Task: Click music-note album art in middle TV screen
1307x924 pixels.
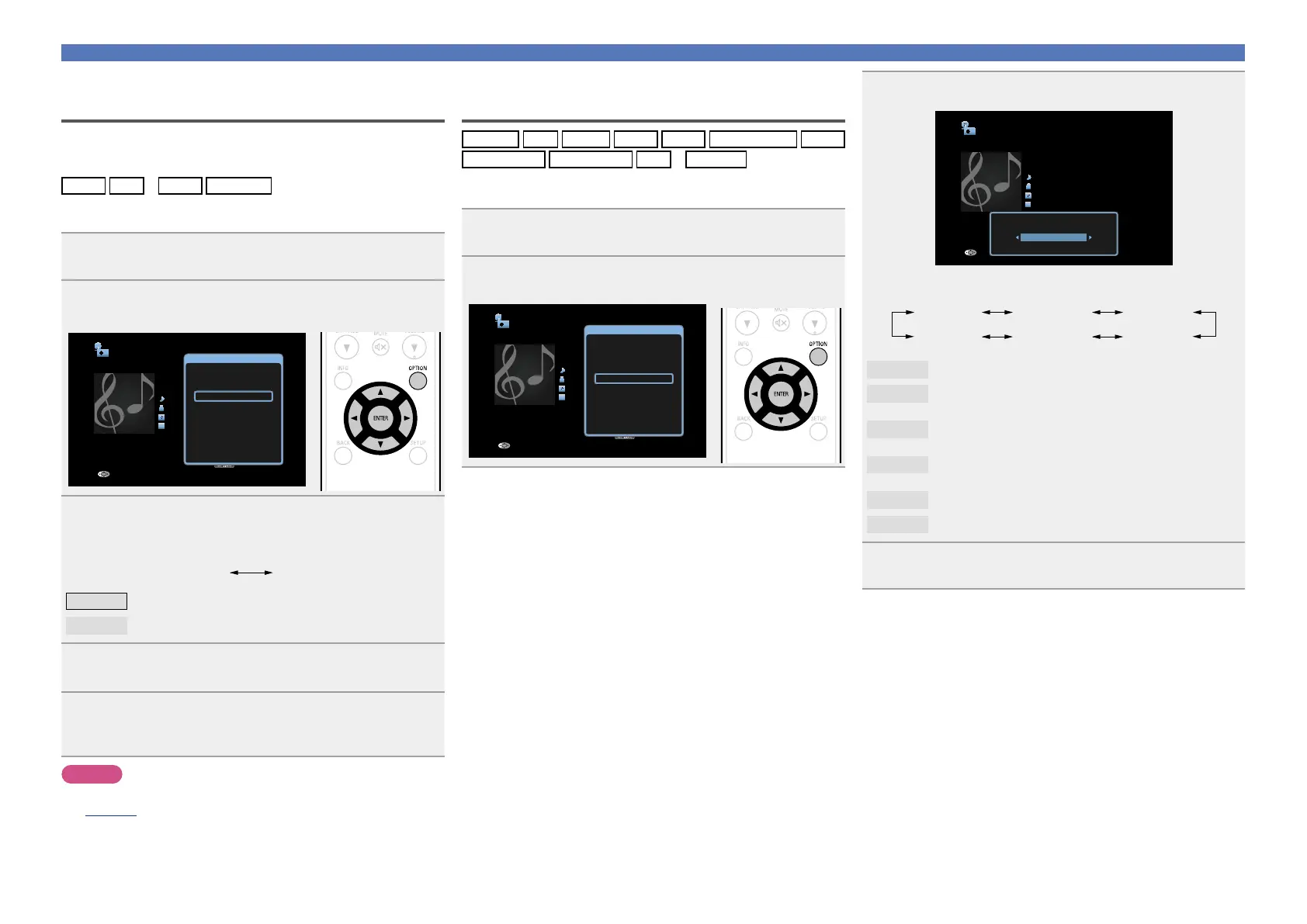Action: pos(525,375)
